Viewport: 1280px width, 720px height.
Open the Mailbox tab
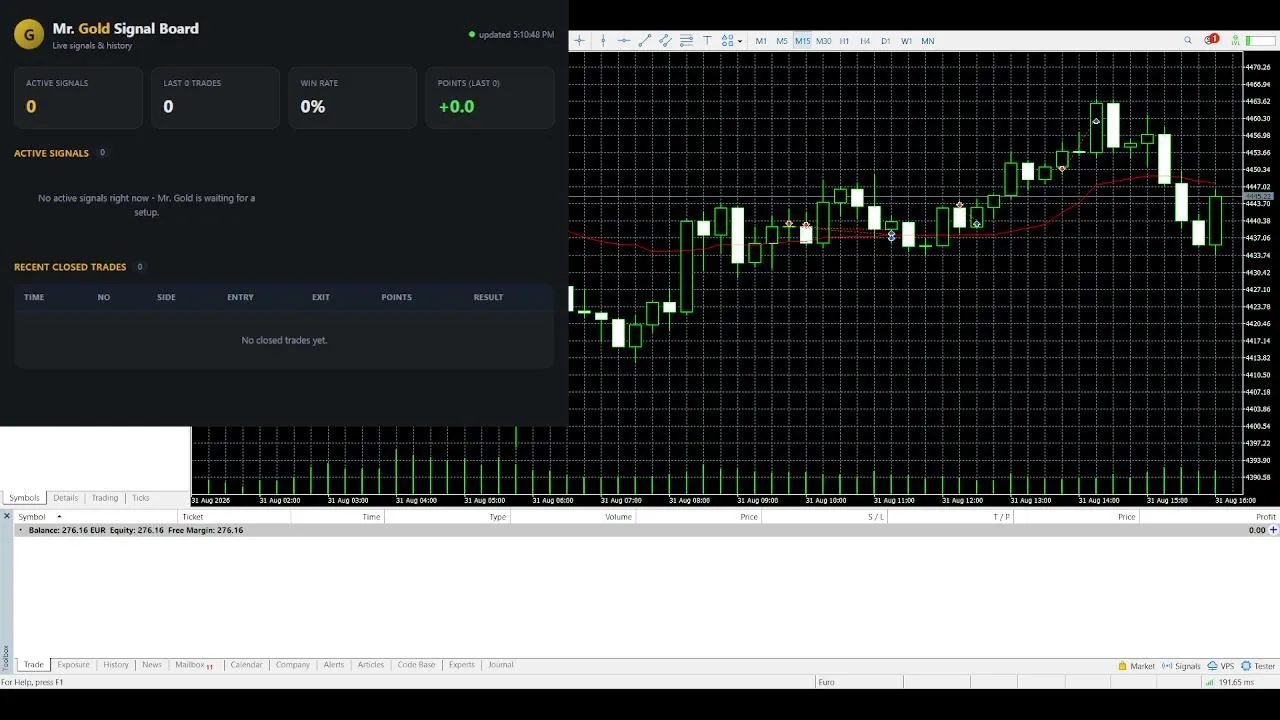(x=194, y=665)
